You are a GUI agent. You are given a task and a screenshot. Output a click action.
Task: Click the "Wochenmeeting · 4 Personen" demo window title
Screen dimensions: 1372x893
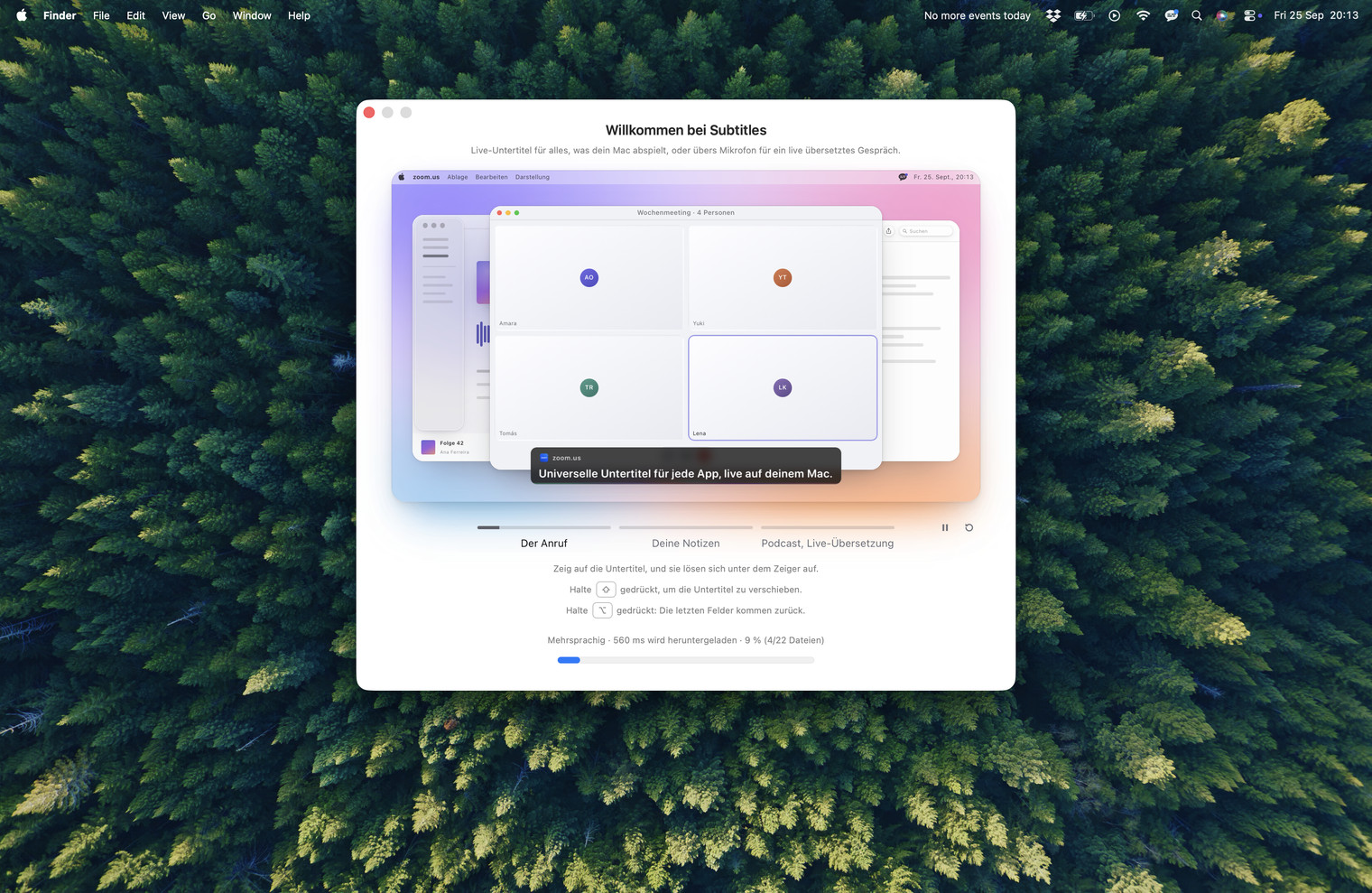[686, 213]
